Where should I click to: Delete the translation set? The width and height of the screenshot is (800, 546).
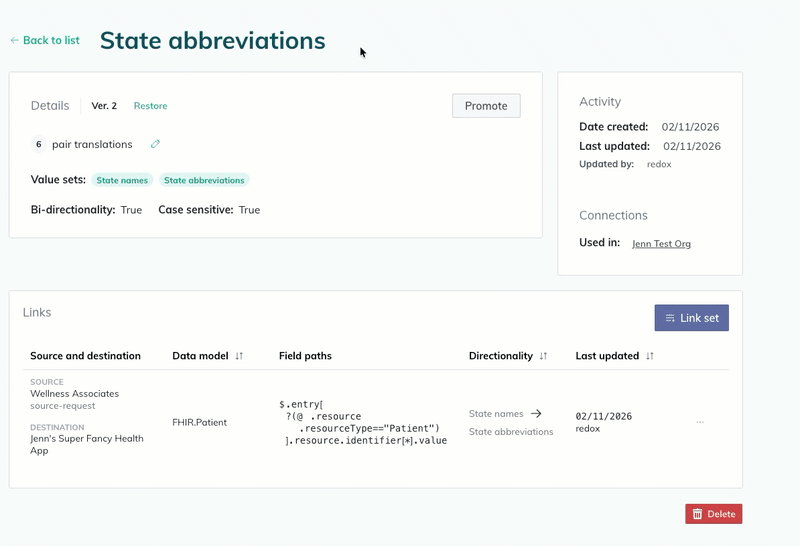[714, 514]
